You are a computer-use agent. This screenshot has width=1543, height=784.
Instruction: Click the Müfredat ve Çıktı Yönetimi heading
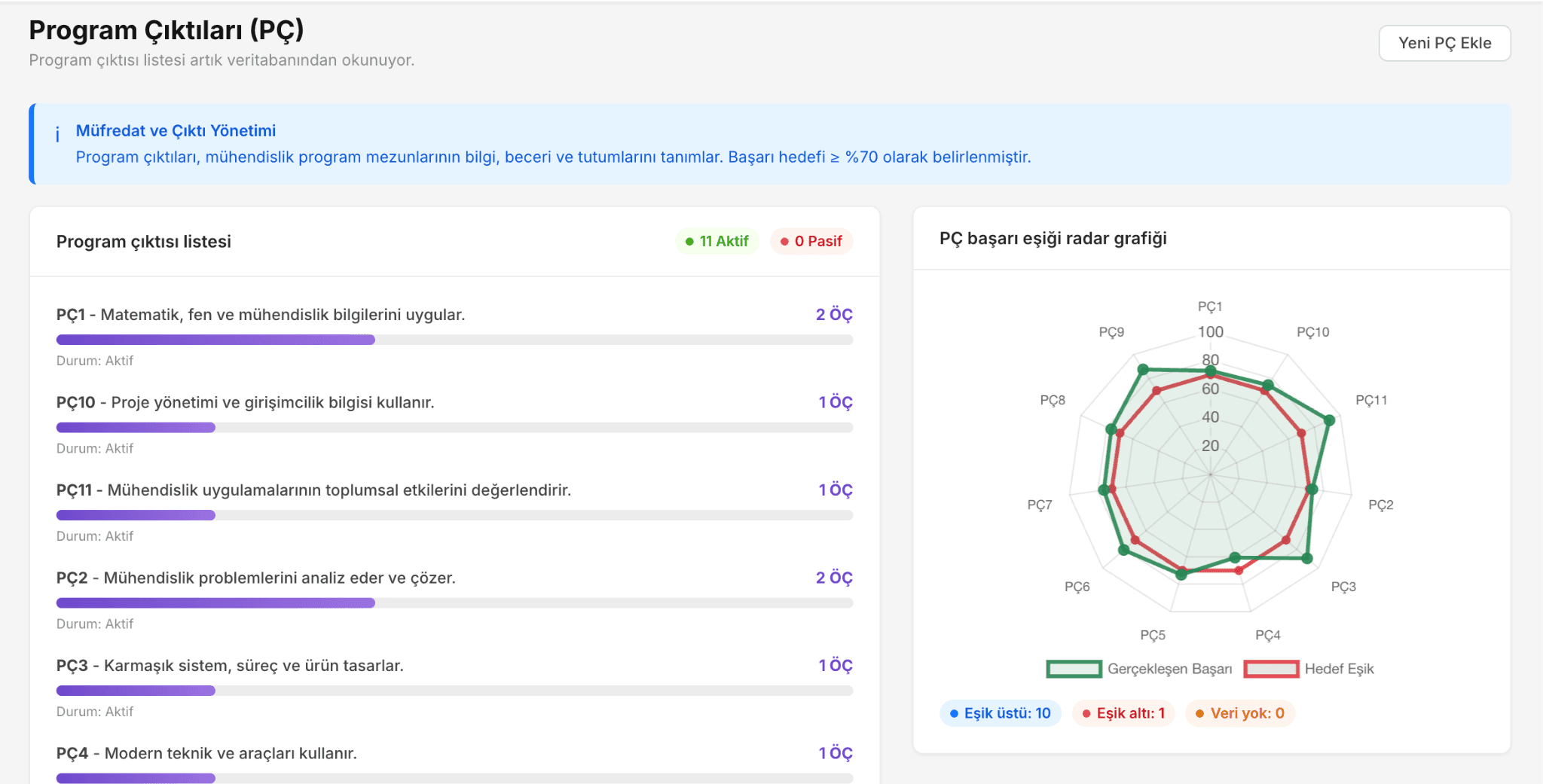[x=176, y=131]
